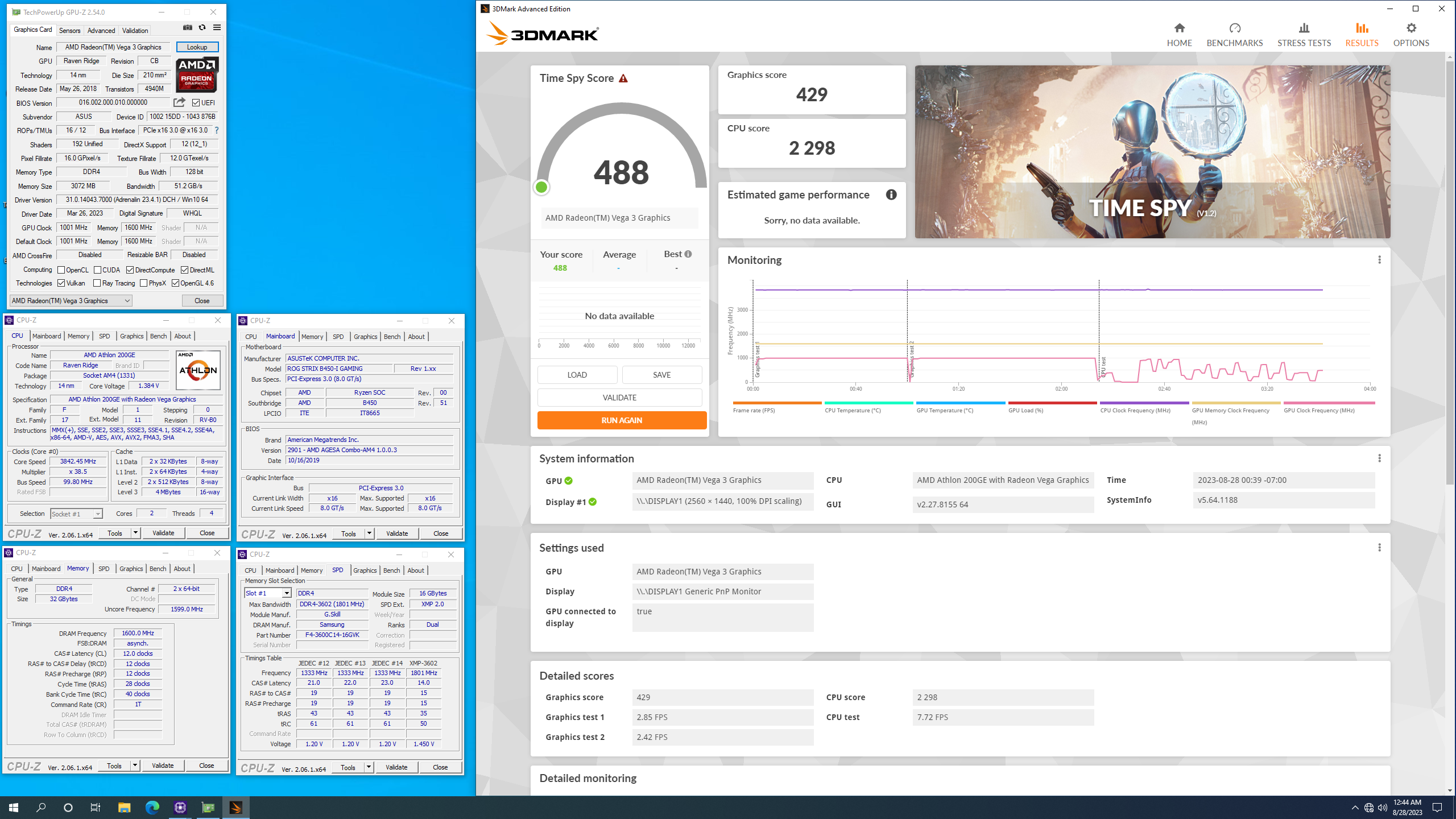
Task: Click the Frame rate (FPS) orange legend swatch
Action: pyautogui.click(x=777, y=403)
